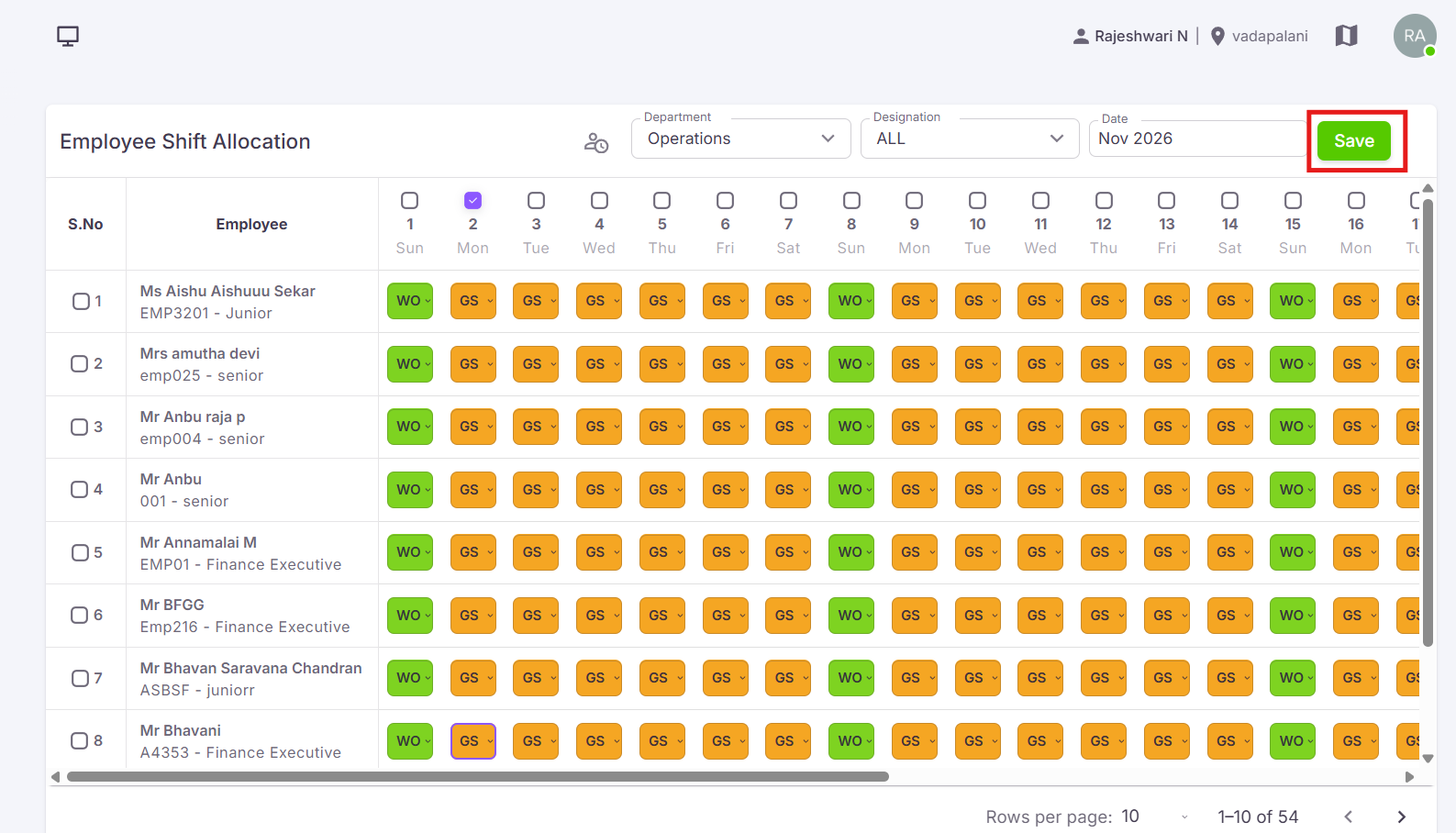1456x833 pixels.
Task: Open Rows per page dropdown
Action: [1154, 816]
